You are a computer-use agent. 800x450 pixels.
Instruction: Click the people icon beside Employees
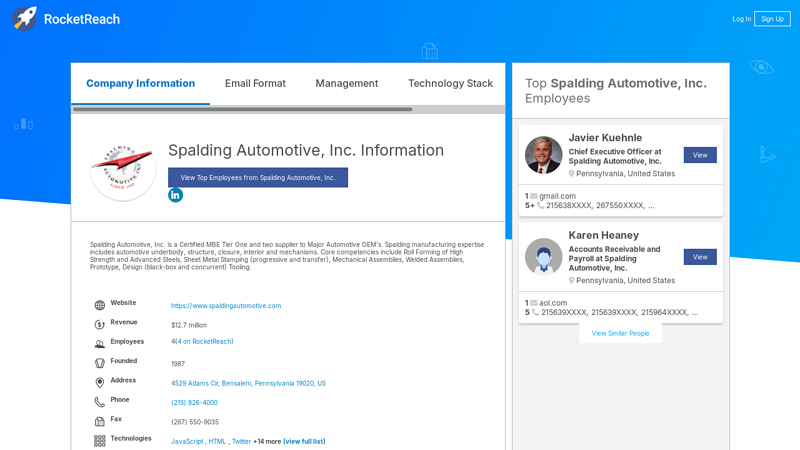pos(99,344)
